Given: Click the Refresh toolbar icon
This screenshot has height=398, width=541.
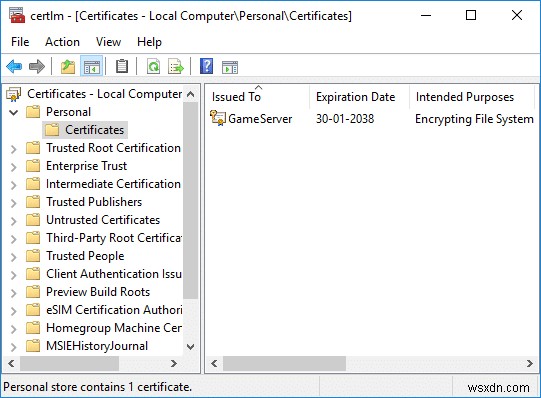Looking at the screenshot, I should tap(153, 66).
